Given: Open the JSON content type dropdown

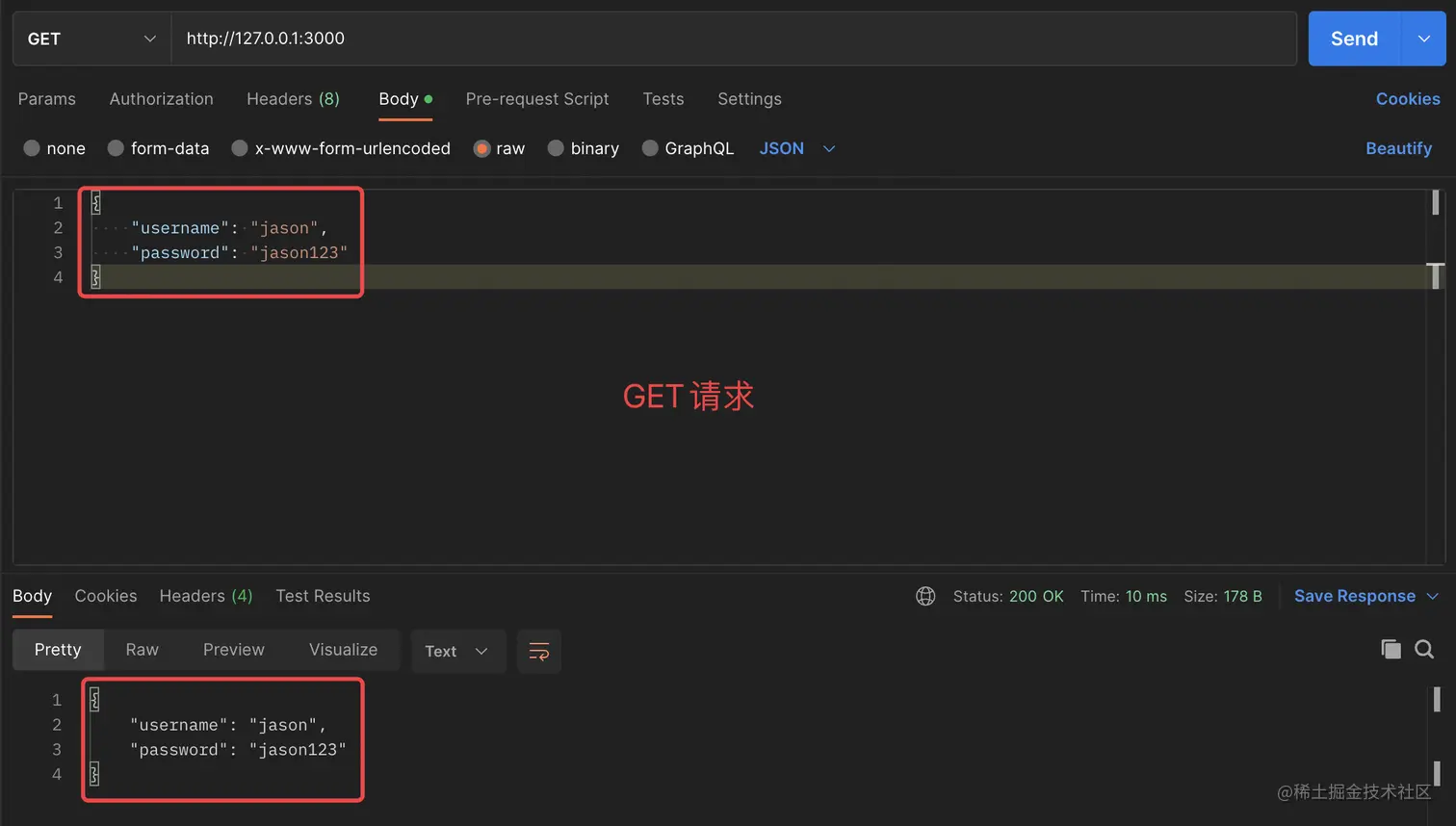Looking at the screenshot, I should (x=795, y=148).
